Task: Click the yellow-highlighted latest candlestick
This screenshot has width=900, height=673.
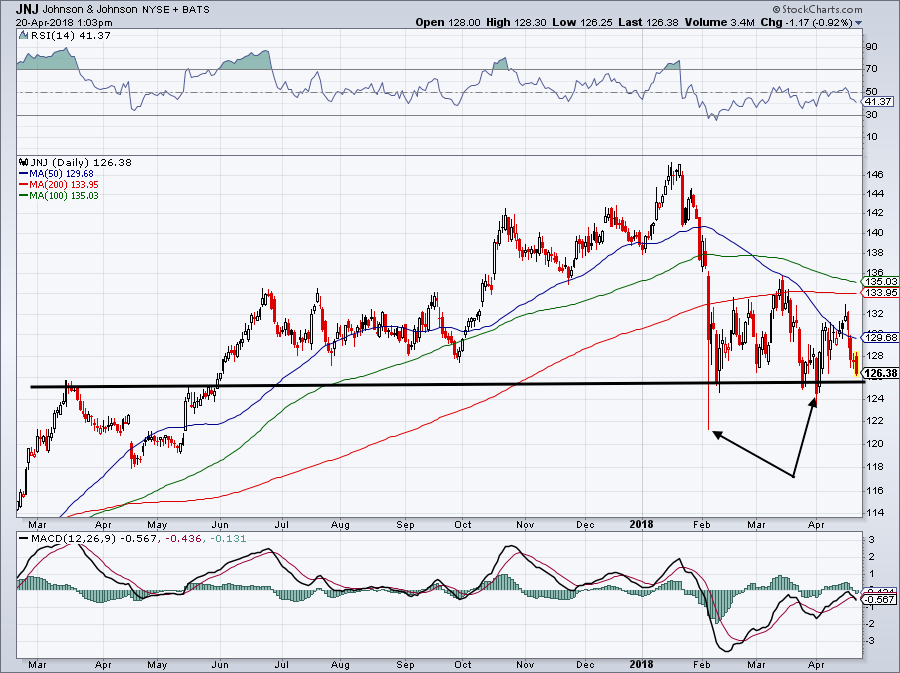Action: pos(856,364)
